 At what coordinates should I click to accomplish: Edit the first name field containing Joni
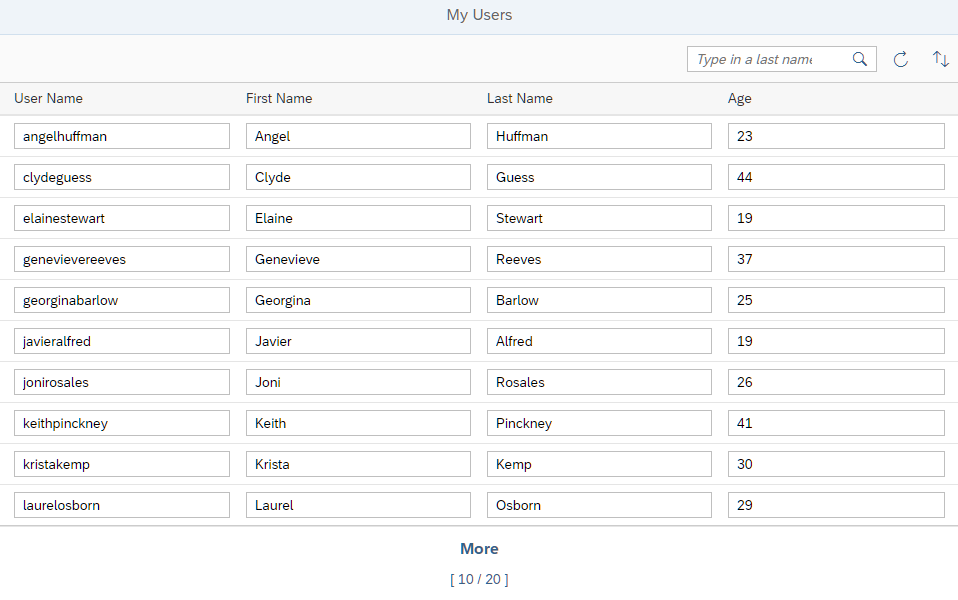[x=358, y=382]
